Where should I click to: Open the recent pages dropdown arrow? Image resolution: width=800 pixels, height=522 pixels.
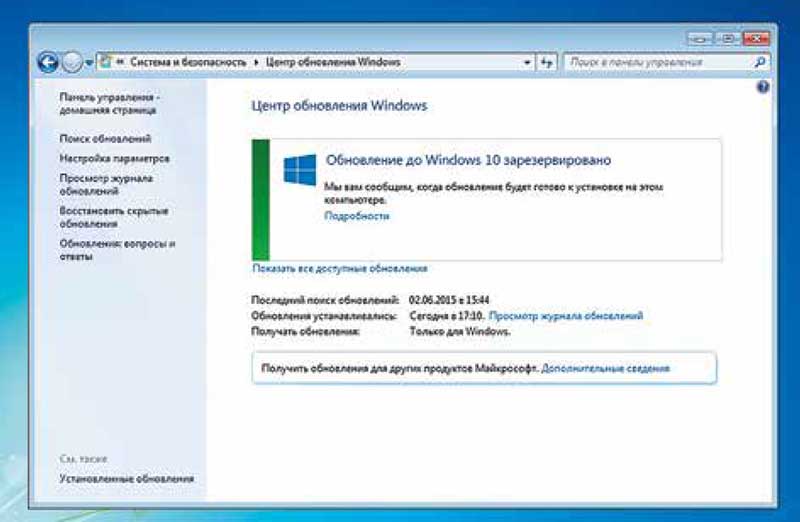point(89,63)
